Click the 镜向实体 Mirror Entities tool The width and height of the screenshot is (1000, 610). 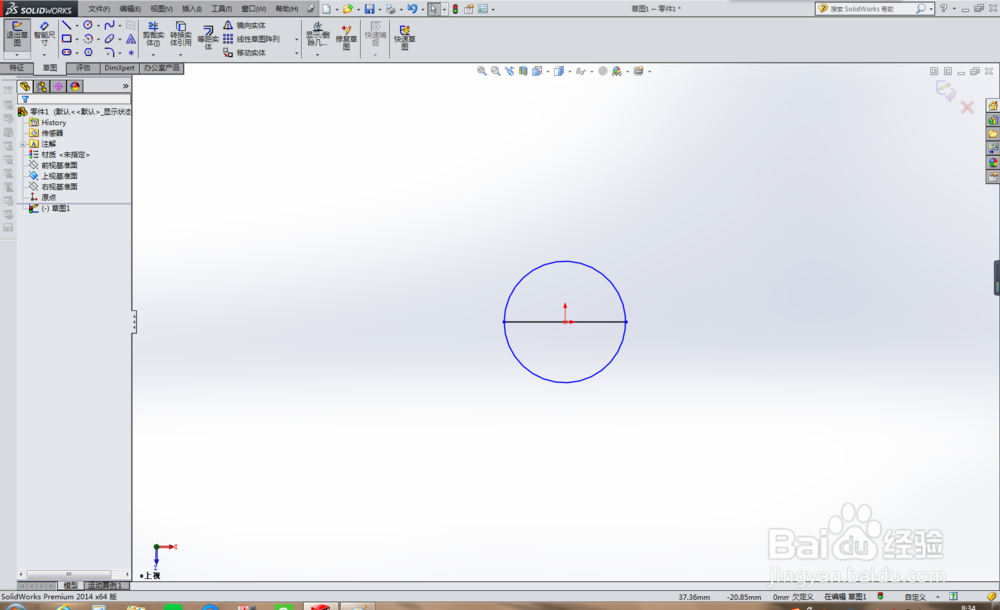244,26
